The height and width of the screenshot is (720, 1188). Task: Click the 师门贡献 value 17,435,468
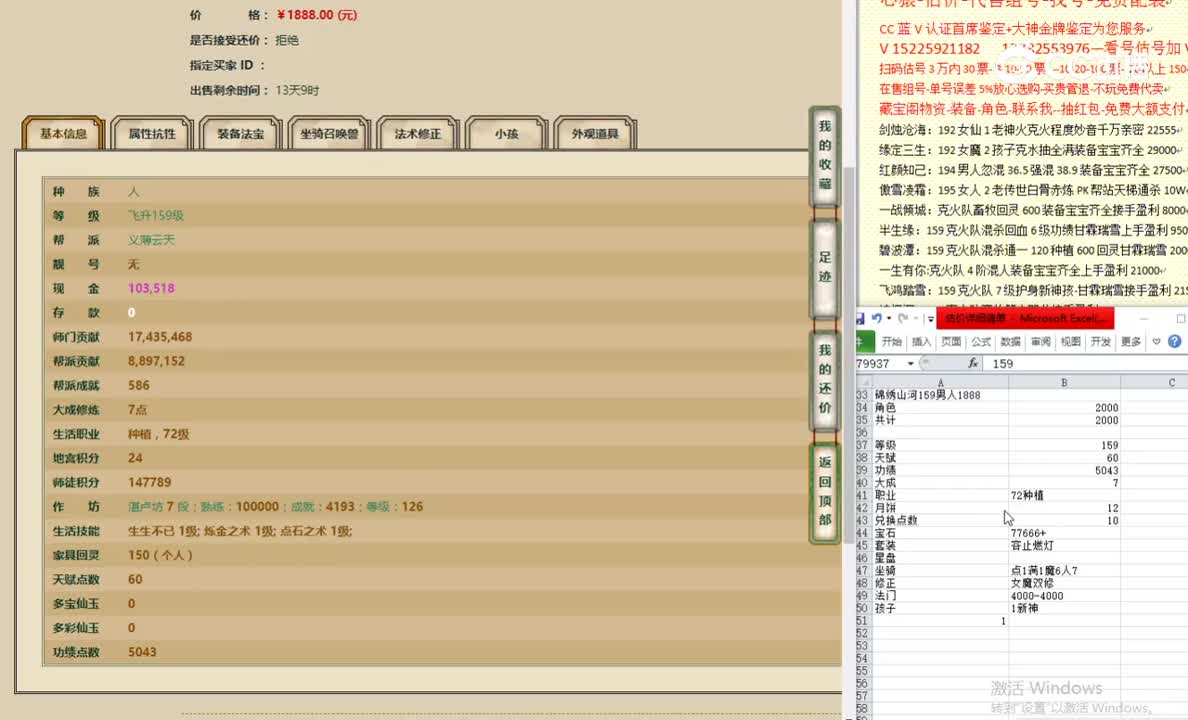click(160, 337)
